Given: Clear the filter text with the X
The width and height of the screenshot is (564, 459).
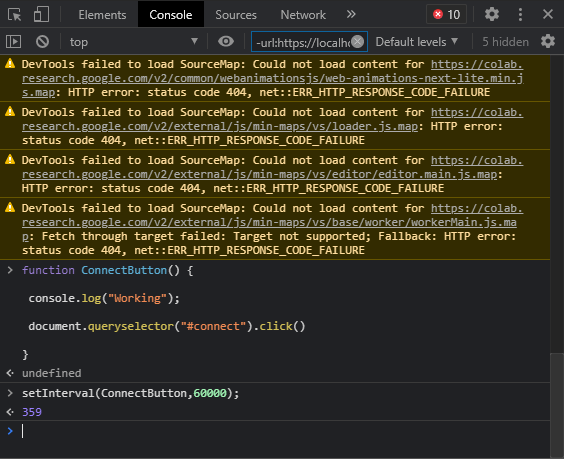Looking at the screenshot, I should point(358,42).
